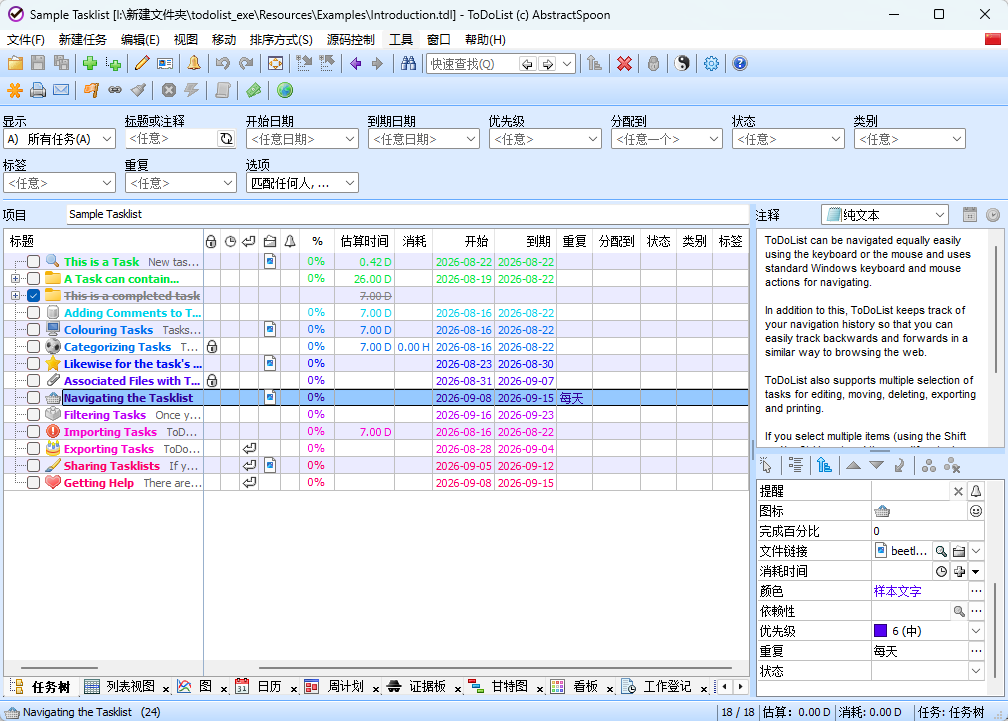The height and width of the screenshot is (721, 1008).
Task: Clear reminder with X in 提醒 row
Action: [958, 492]
